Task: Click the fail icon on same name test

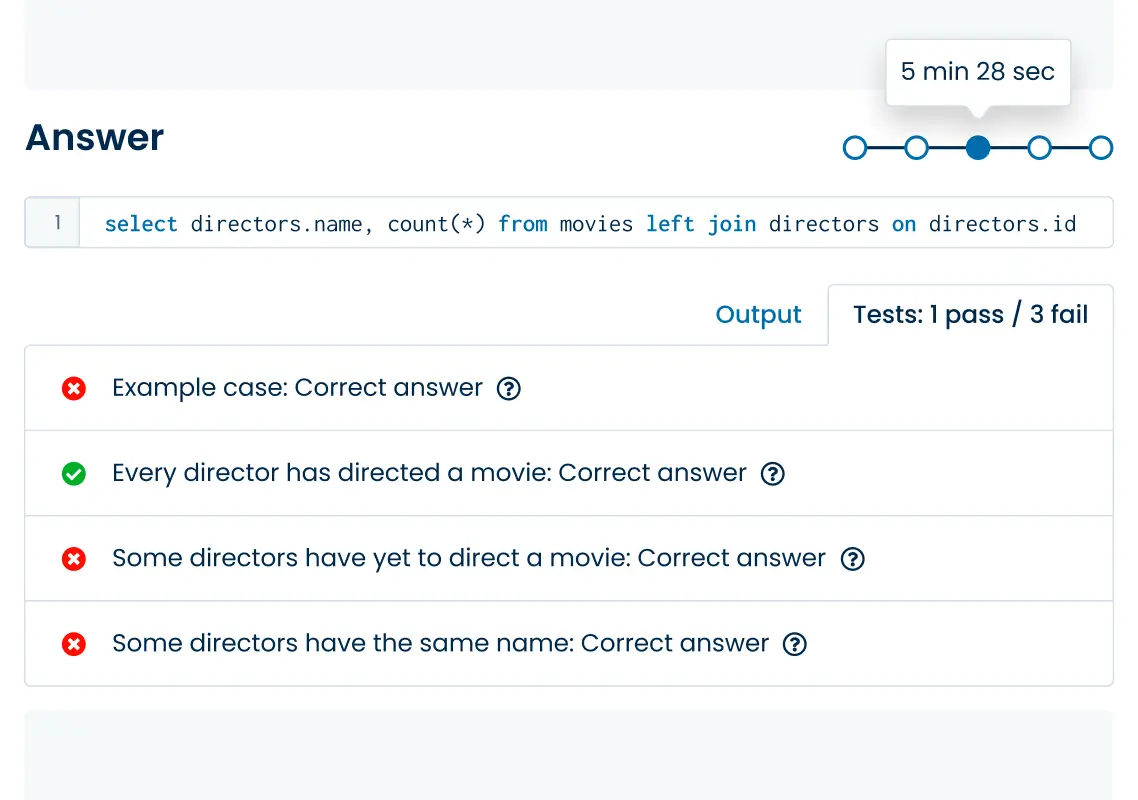Action: click(x=73, y=644)
